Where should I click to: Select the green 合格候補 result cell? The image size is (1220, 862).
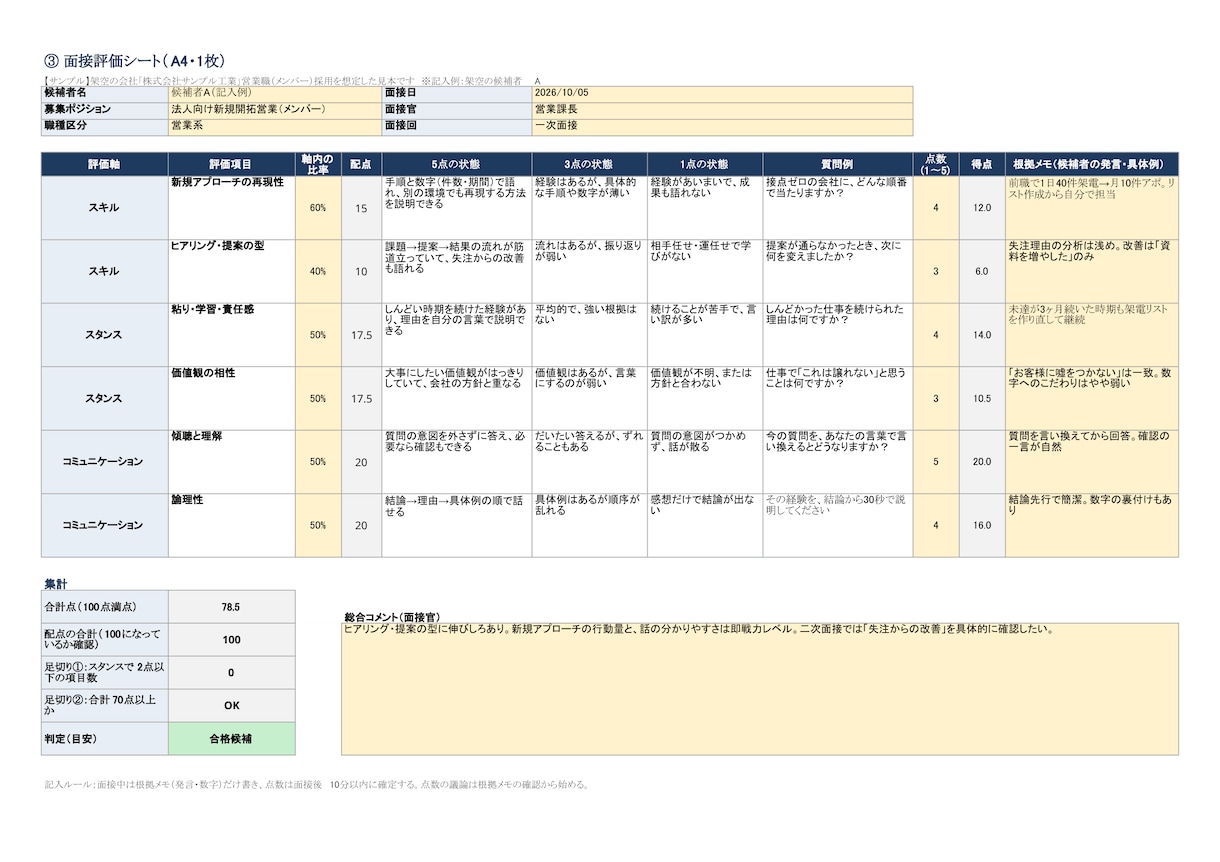coord(232,739)
